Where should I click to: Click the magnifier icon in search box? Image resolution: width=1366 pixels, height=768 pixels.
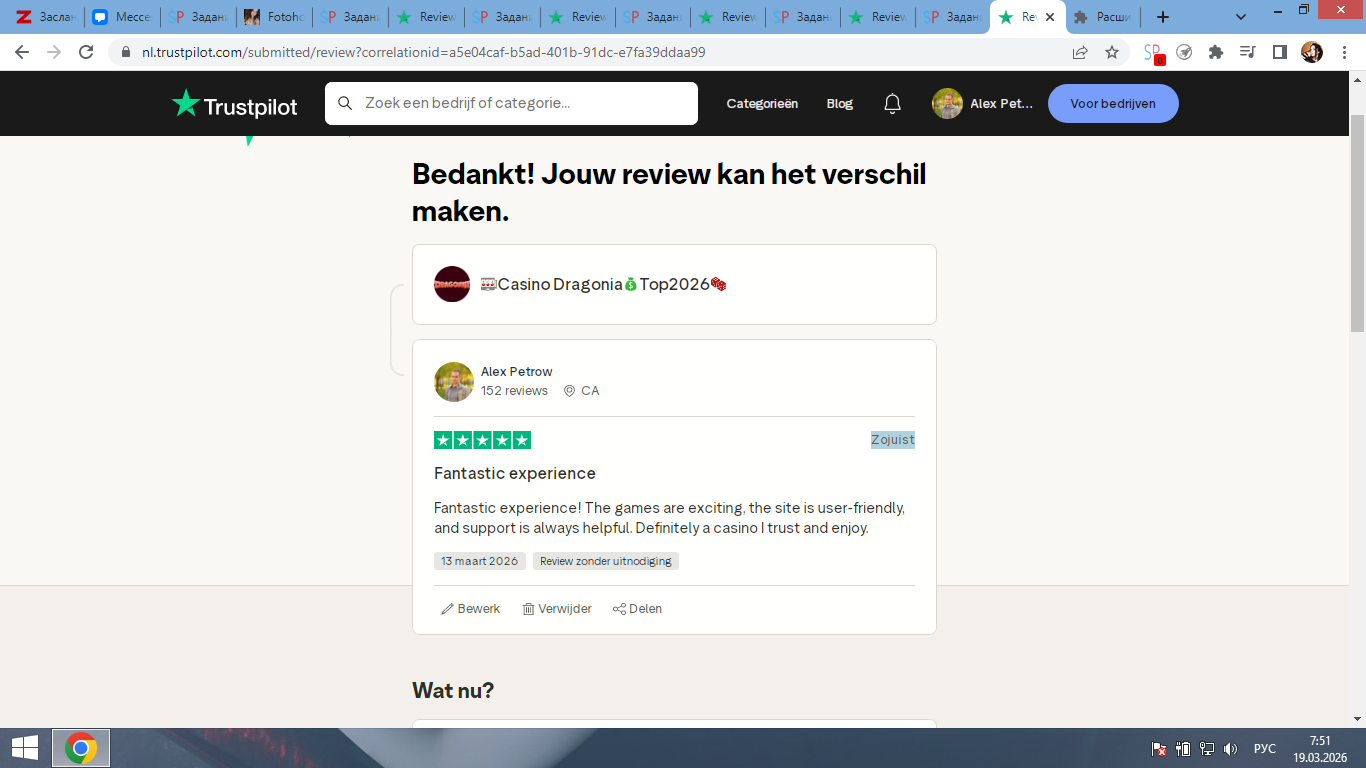point(345,103)
